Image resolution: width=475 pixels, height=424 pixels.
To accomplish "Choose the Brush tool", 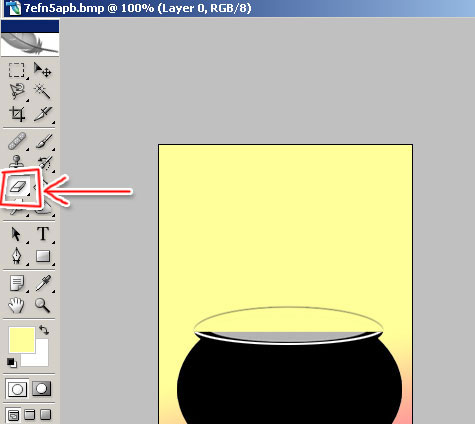I will click(44, 141).
